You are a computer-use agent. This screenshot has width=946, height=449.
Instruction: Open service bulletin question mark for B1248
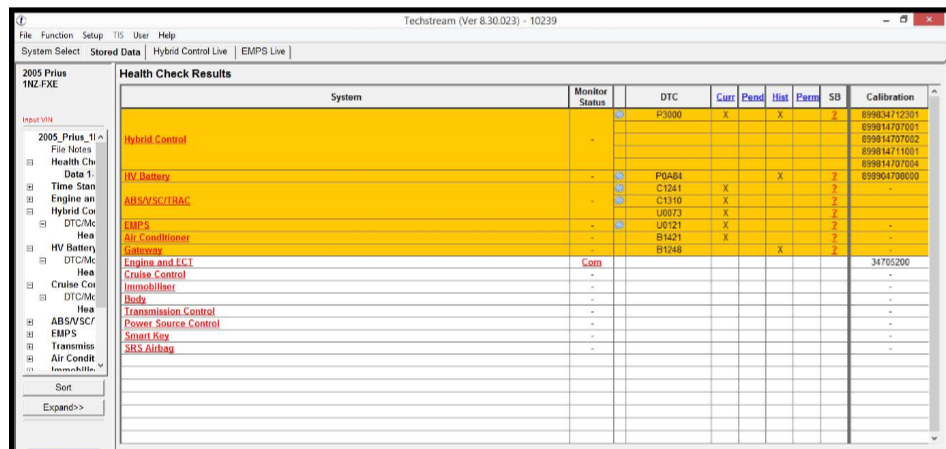click(x=834, y=250)
